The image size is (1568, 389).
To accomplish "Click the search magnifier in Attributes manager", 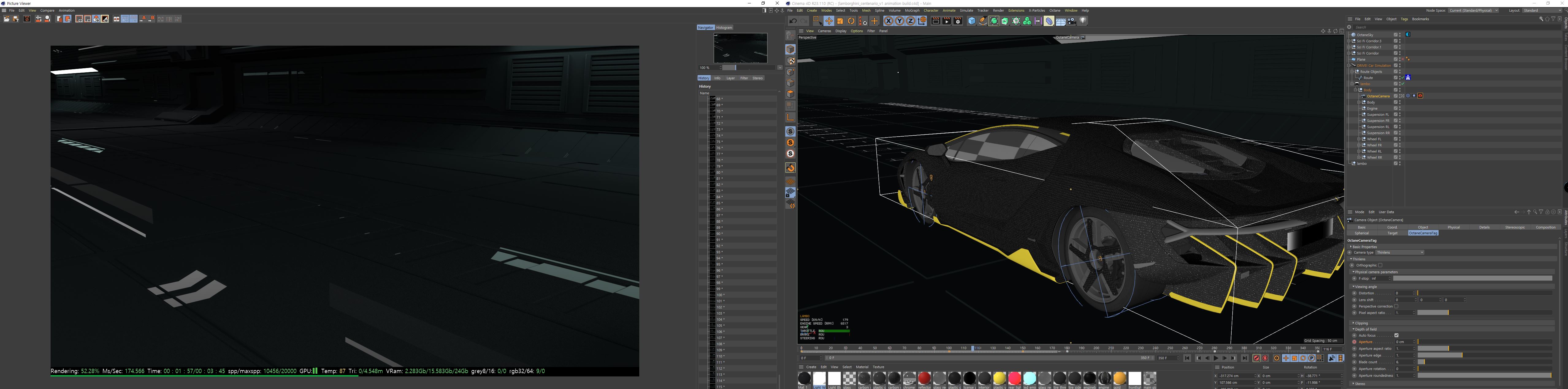I will (x=1535, y=212).
